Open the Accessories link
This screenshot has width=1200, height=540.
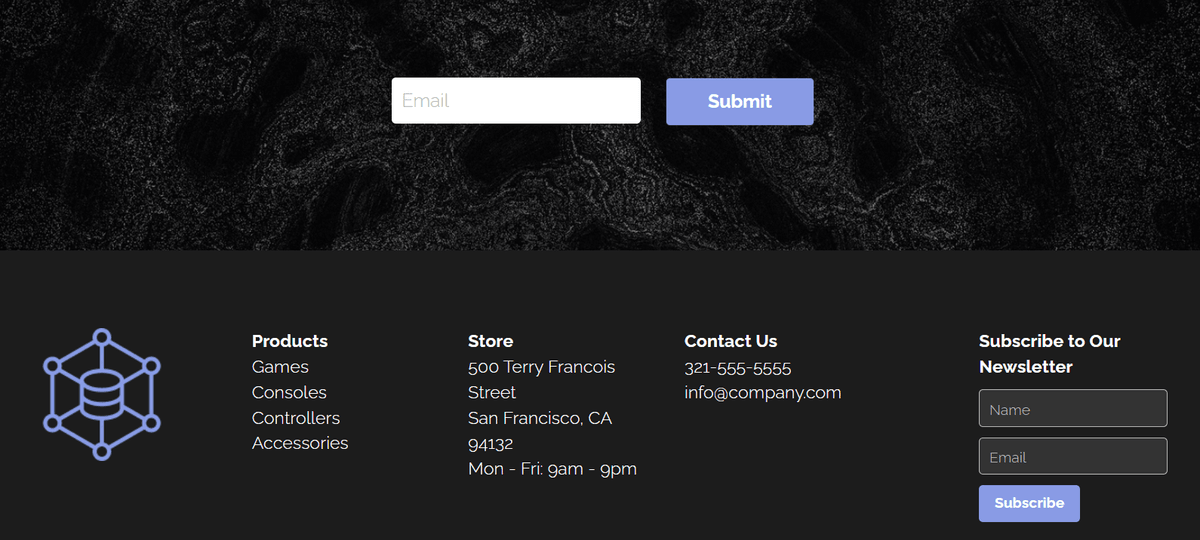point(300,443)
